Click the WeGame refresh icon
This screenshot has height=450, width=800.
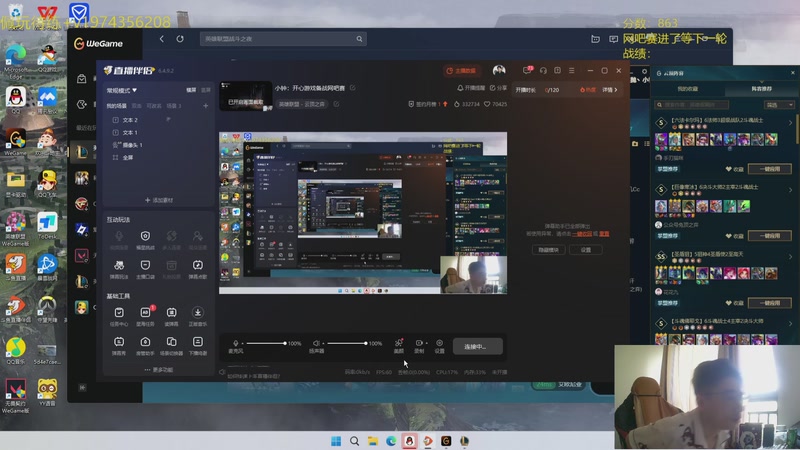click(180, 39)
